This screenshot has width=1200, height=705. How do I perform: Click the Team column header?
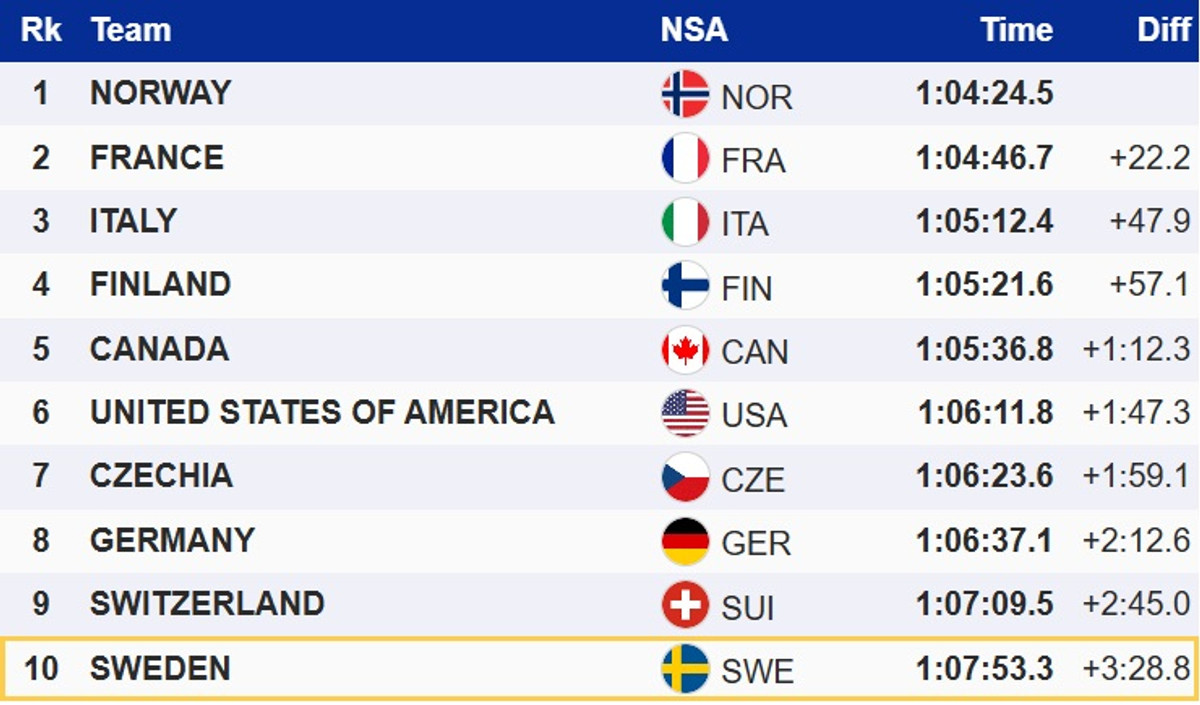tap(130, 30)
